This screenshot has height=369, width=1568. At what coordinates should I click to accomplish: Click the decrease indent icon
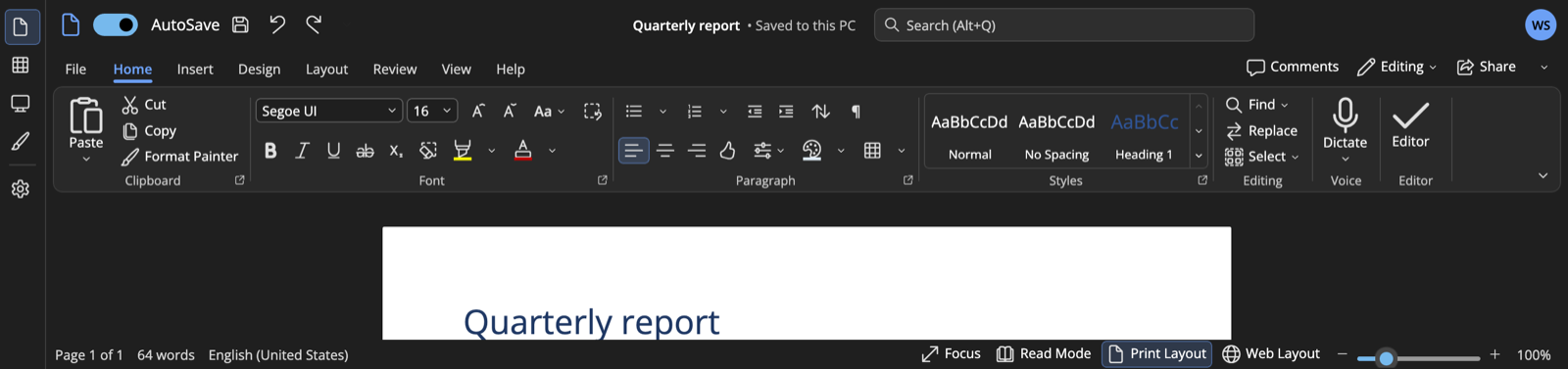755,111
